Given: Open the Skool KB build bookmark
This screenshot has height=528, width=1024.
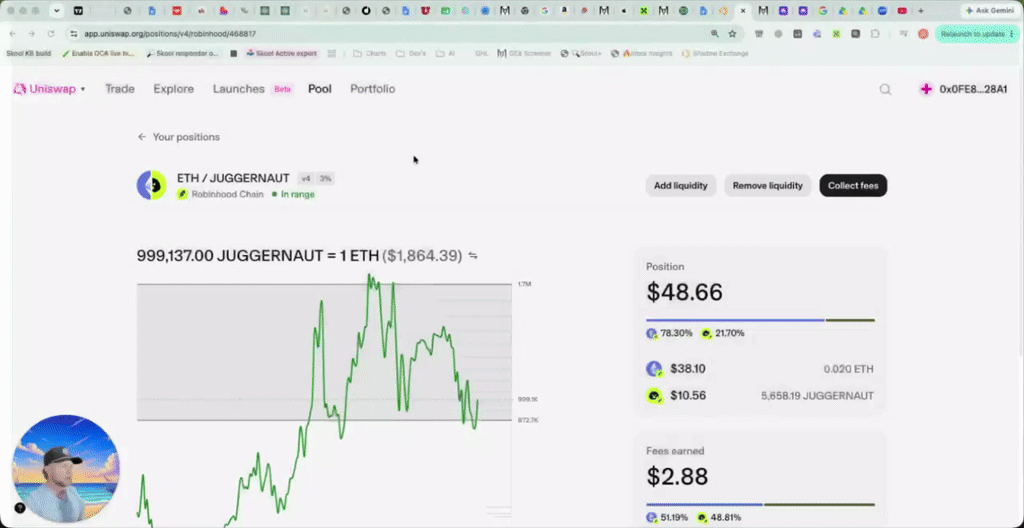Looking at the screenshot, I should pyautogui.click(x=28, y=54).
